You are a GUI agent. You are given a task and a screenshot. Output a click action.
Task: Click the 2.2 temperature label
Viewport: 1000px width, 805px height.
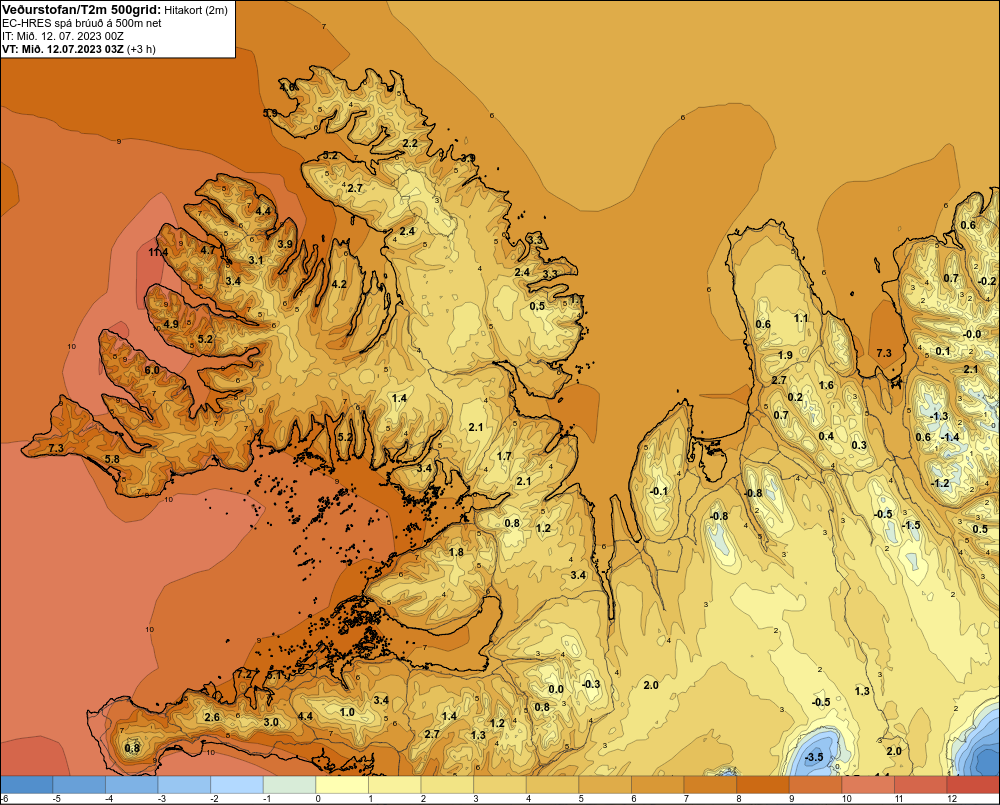pos(410,143)
